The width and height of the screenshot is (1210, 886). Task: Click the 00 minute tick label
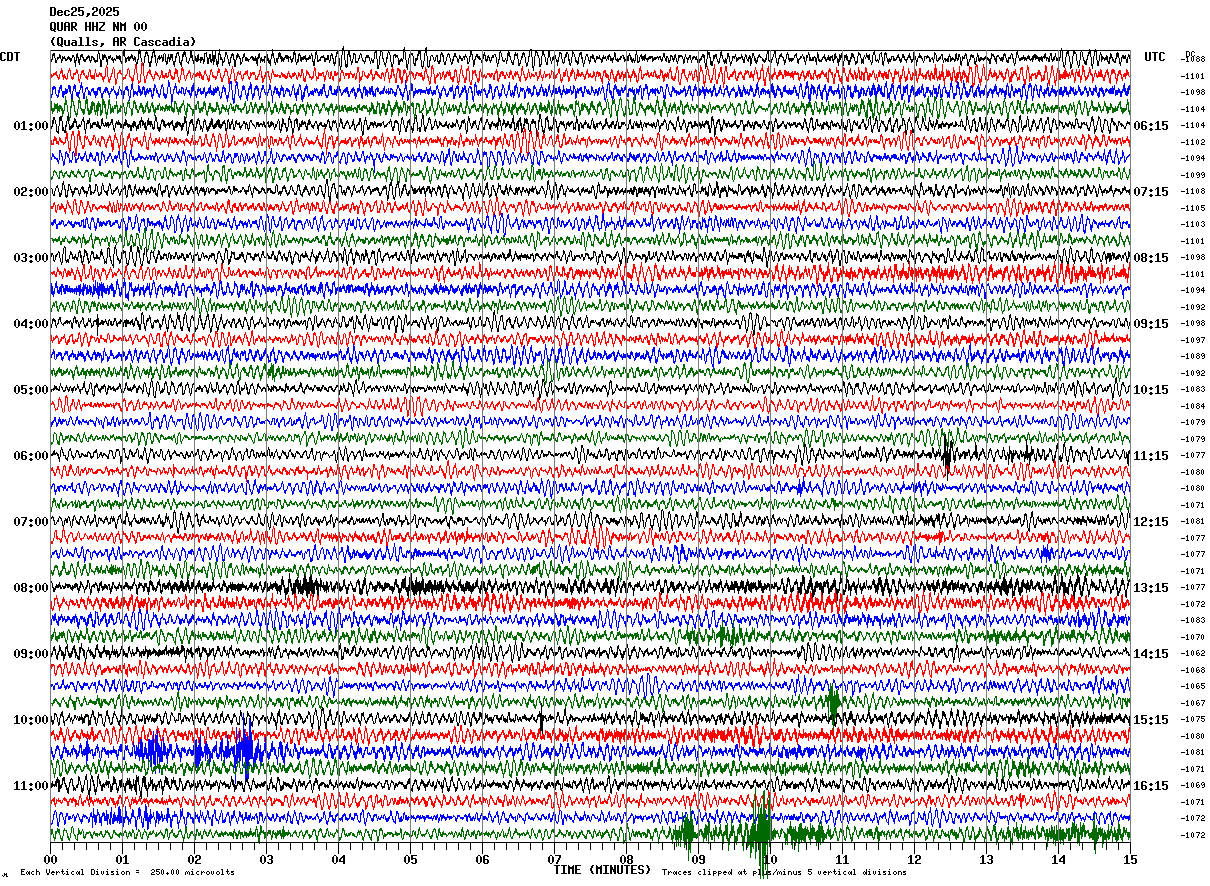click(x=50, y=859)
